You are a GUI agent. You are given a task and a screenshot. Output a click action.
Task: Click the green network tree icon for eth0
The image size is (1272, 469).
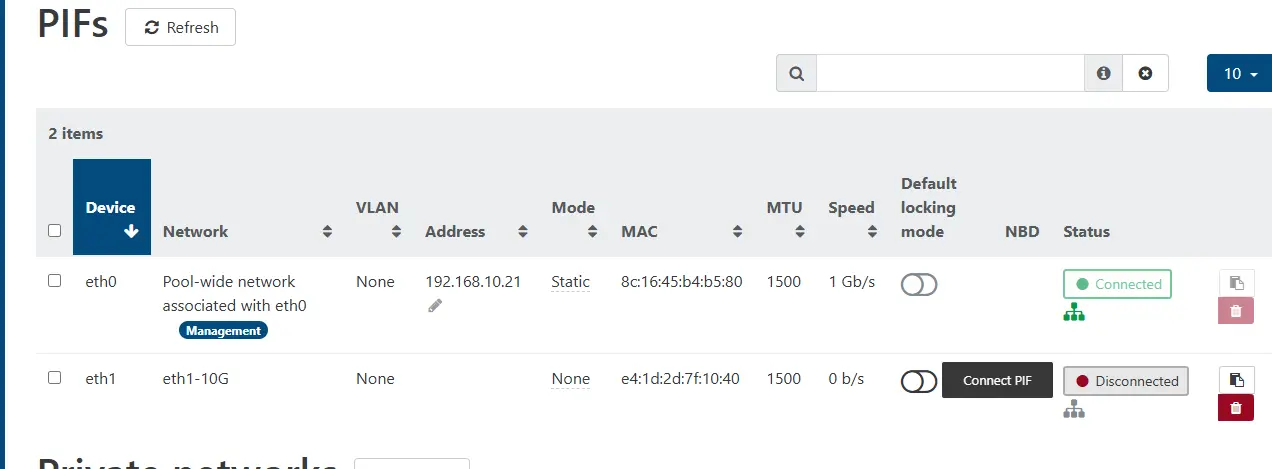(x=1074, y=313)
